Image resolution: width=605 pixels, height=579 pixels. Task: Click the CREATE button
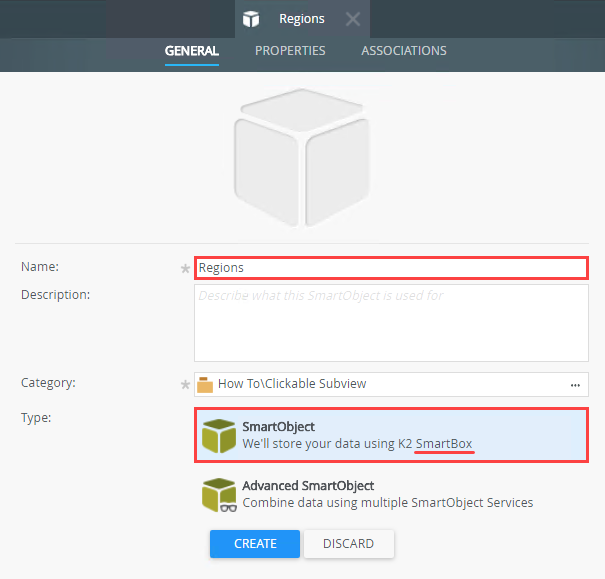click(255, 544)
